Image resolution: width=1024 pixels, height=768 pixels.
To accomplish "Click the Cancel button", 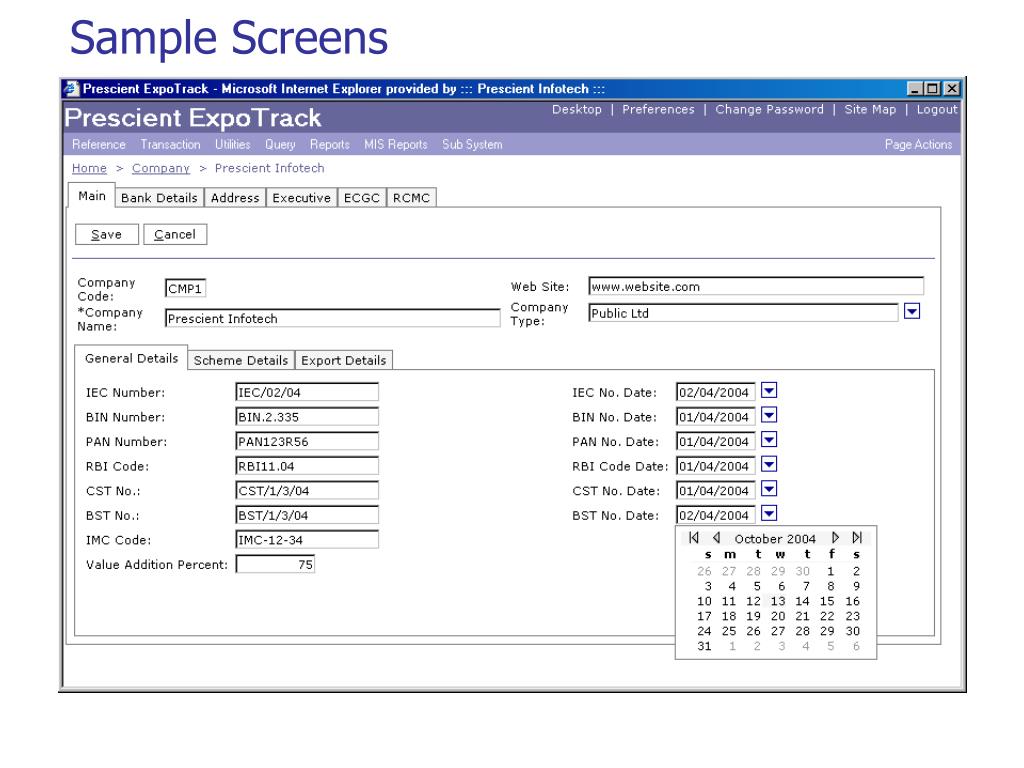I will click(x=175, y=234).
